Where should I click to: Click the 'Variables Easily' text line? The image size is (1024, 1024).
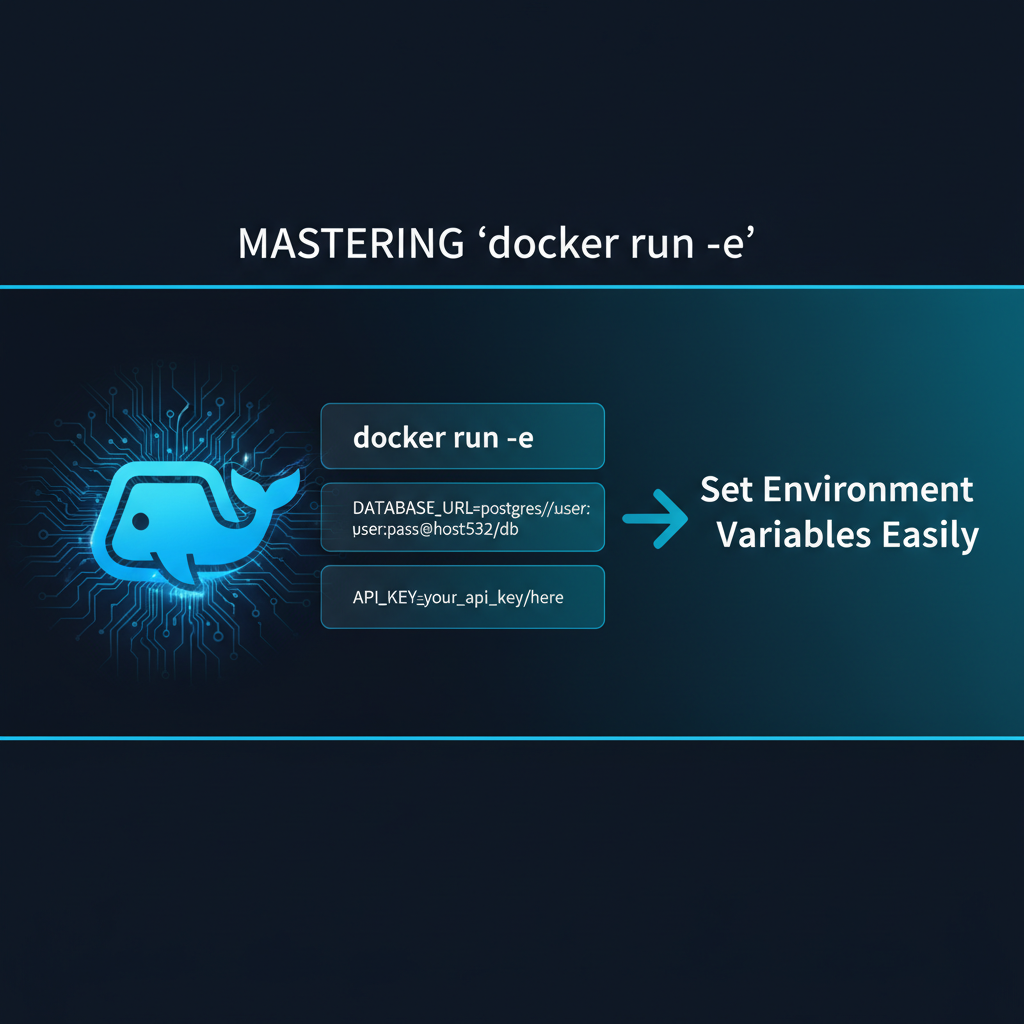[x=847, y=535]
